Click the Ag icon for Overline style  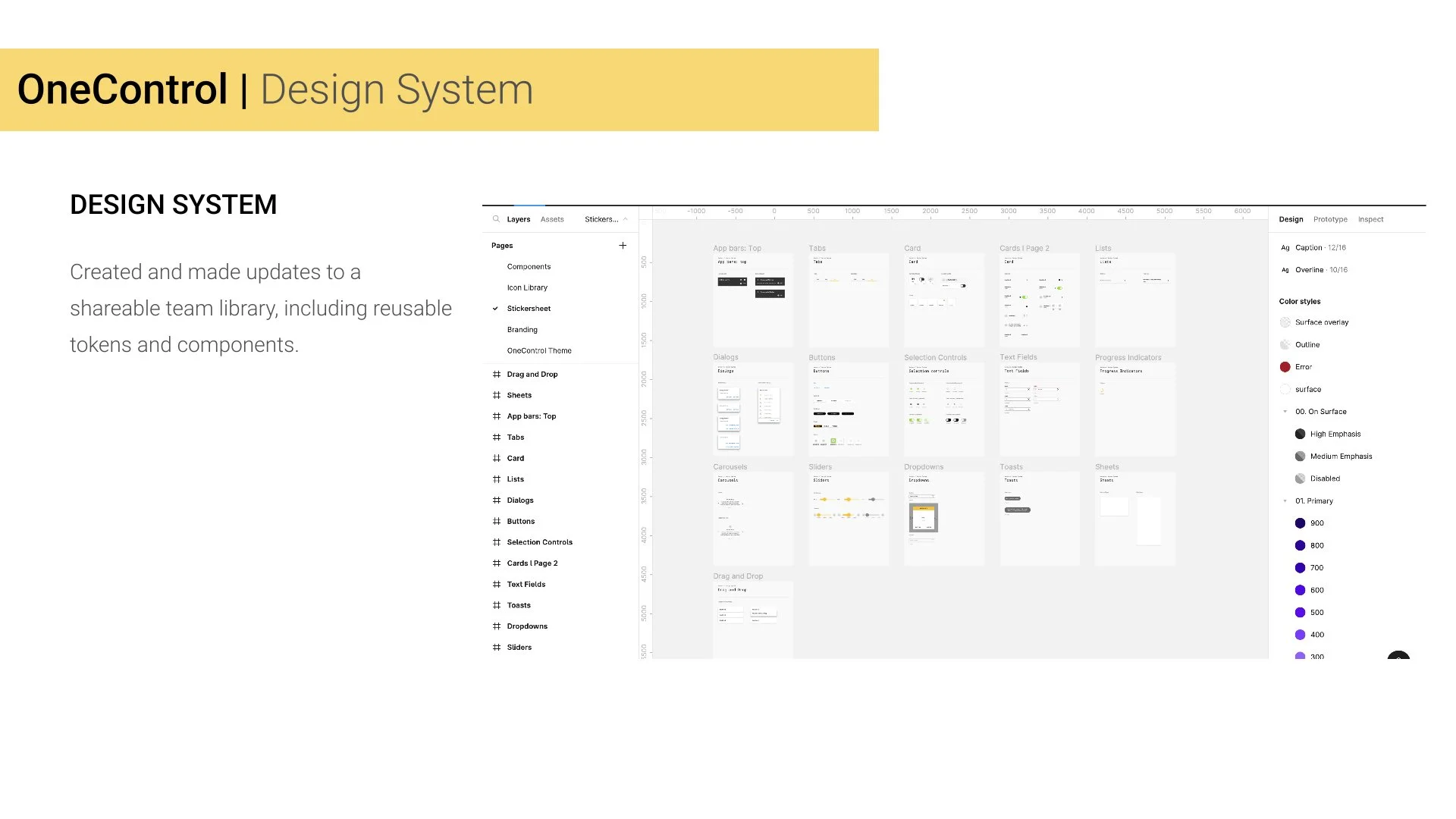click(1285, 270)
